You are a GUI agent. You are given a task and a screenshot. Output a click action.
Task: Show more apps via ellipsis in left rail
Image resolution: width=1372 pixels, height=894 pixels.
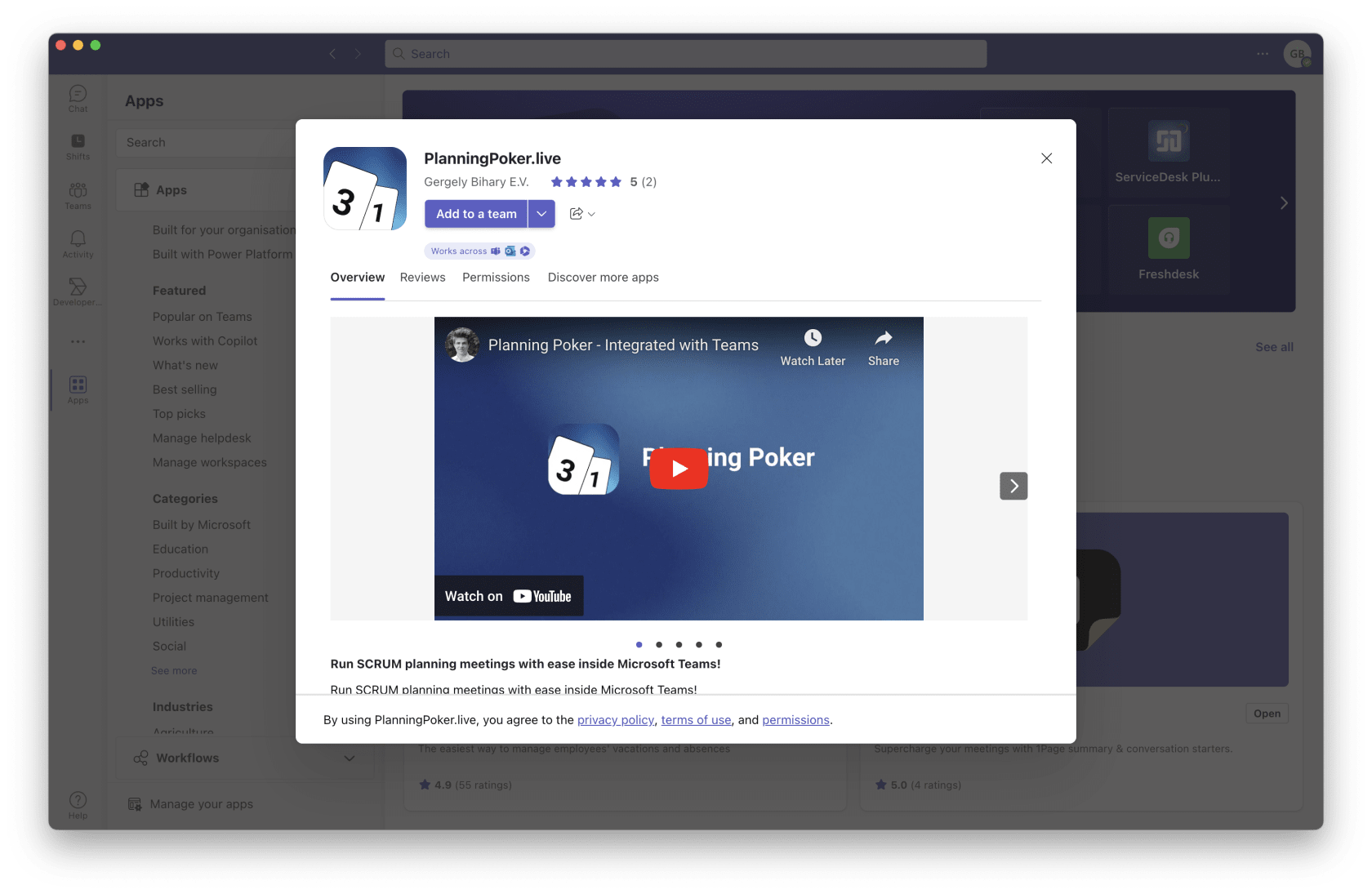(x=78, y=341)
